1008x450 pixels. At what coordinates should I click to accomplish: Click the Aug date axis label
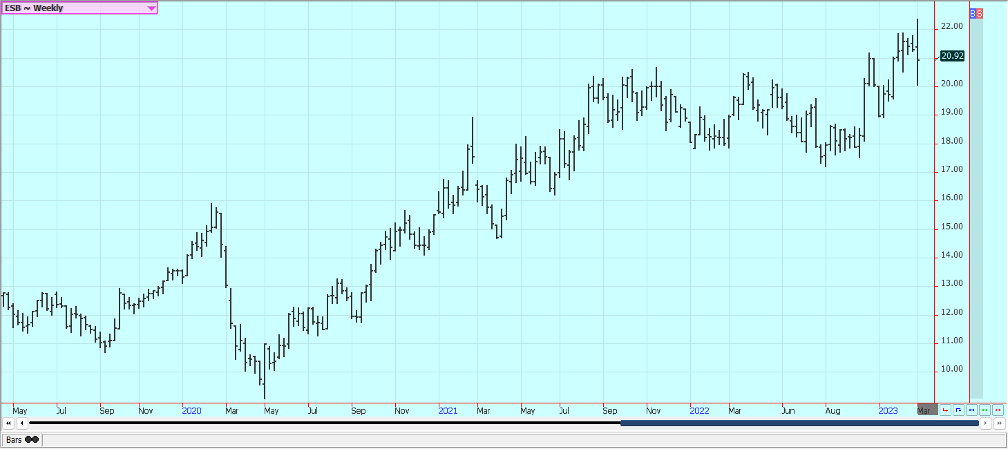[832, 410]
